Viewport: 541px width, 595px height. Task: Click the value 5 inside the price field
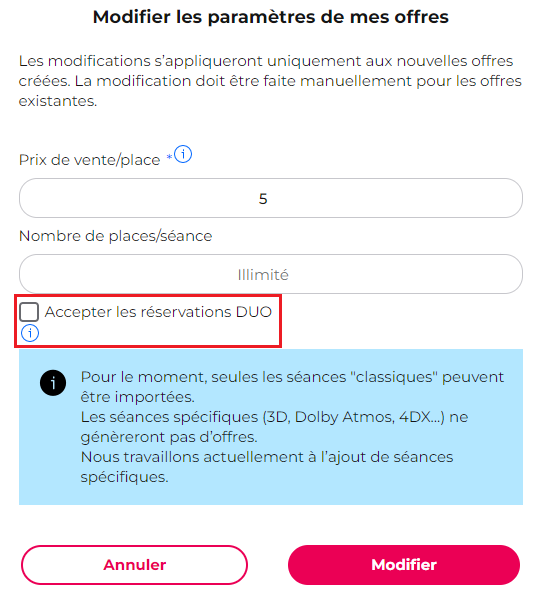point(263,199)
